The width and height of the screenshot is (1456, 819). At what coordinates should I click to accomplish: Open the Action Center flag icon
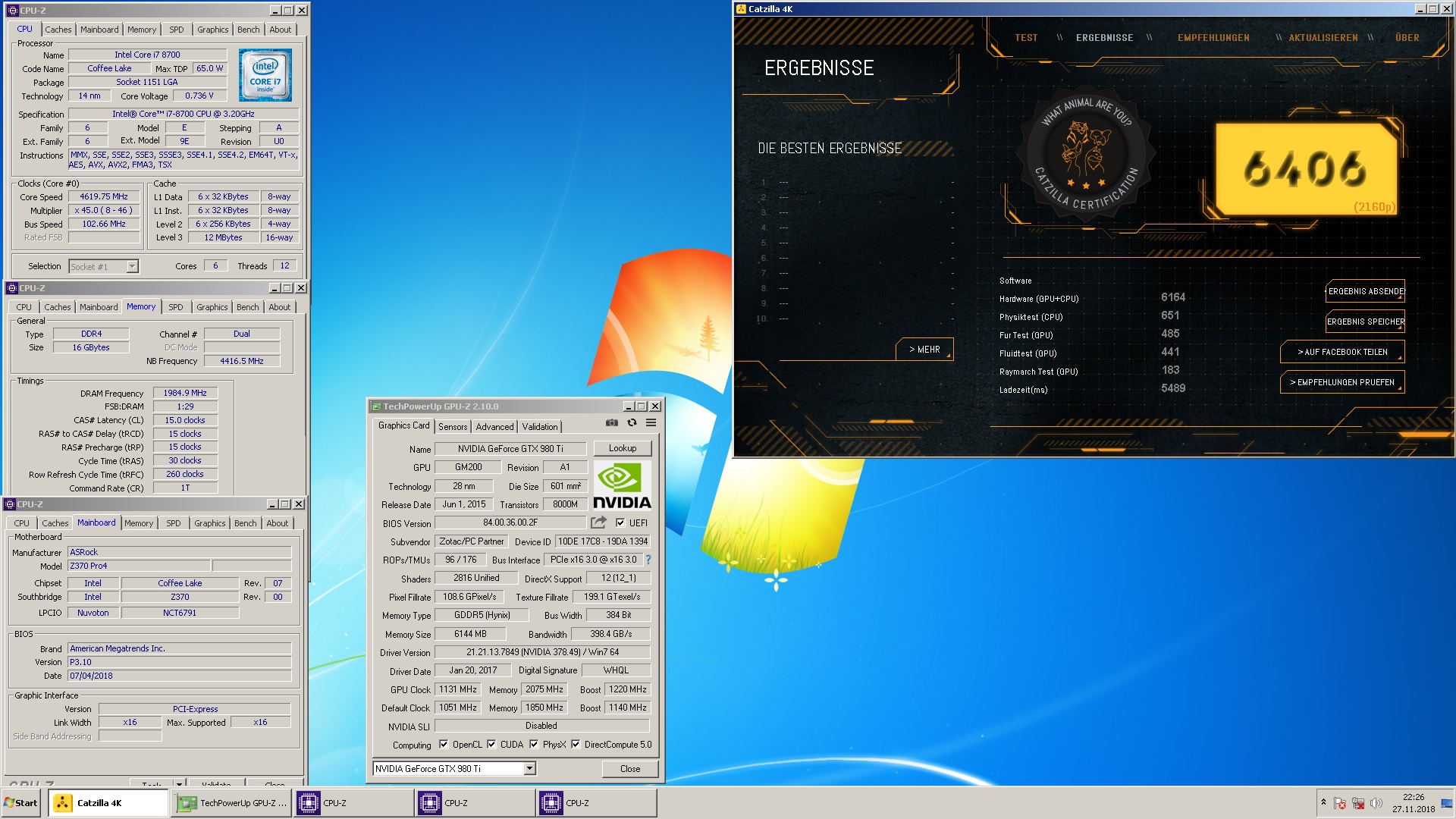pyautogui.click(x=1340, y=803)
